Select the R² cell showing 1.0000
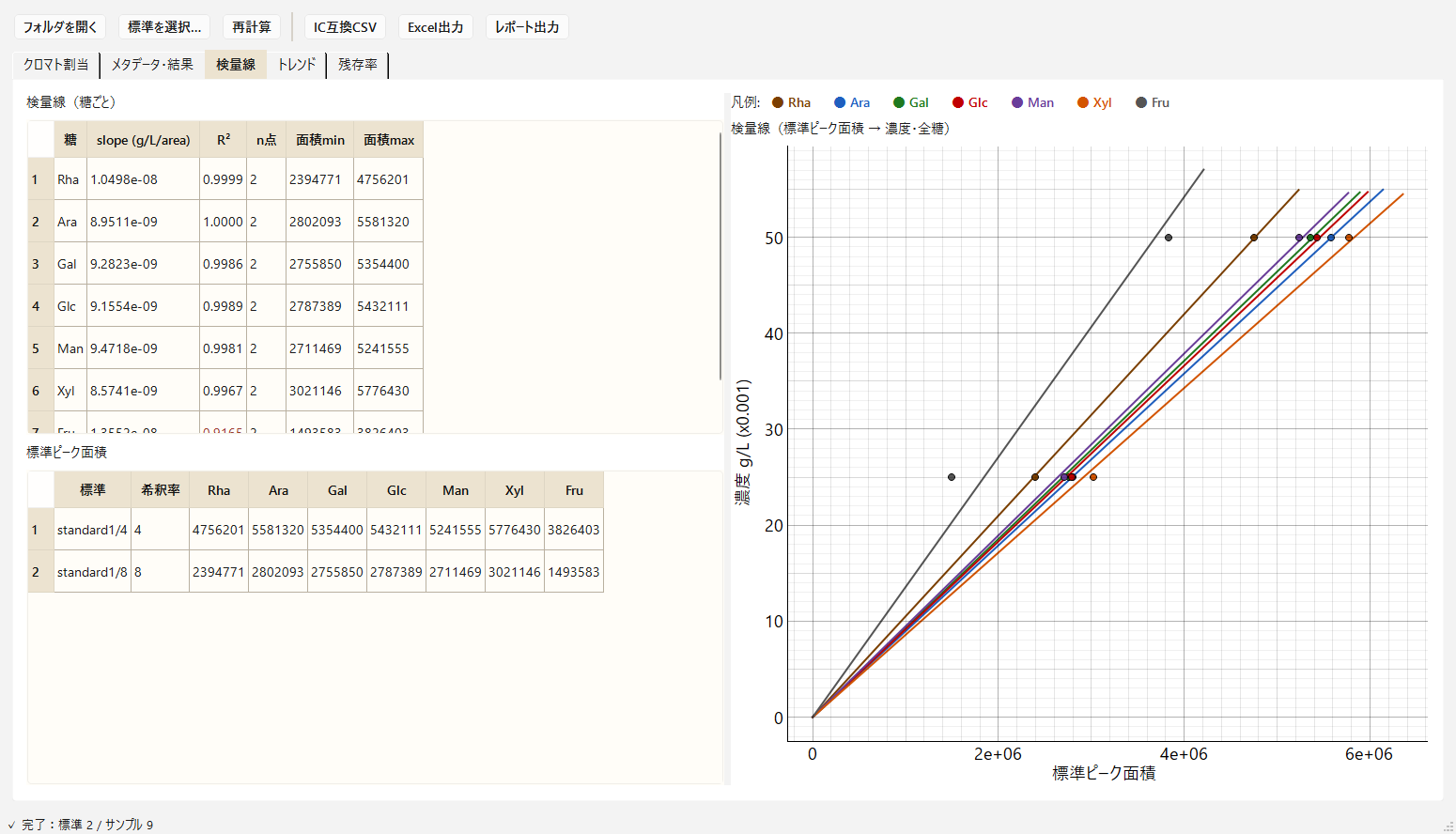This screenshot has height=834, width=1456. pyautogui.click(x=224, y=222)
